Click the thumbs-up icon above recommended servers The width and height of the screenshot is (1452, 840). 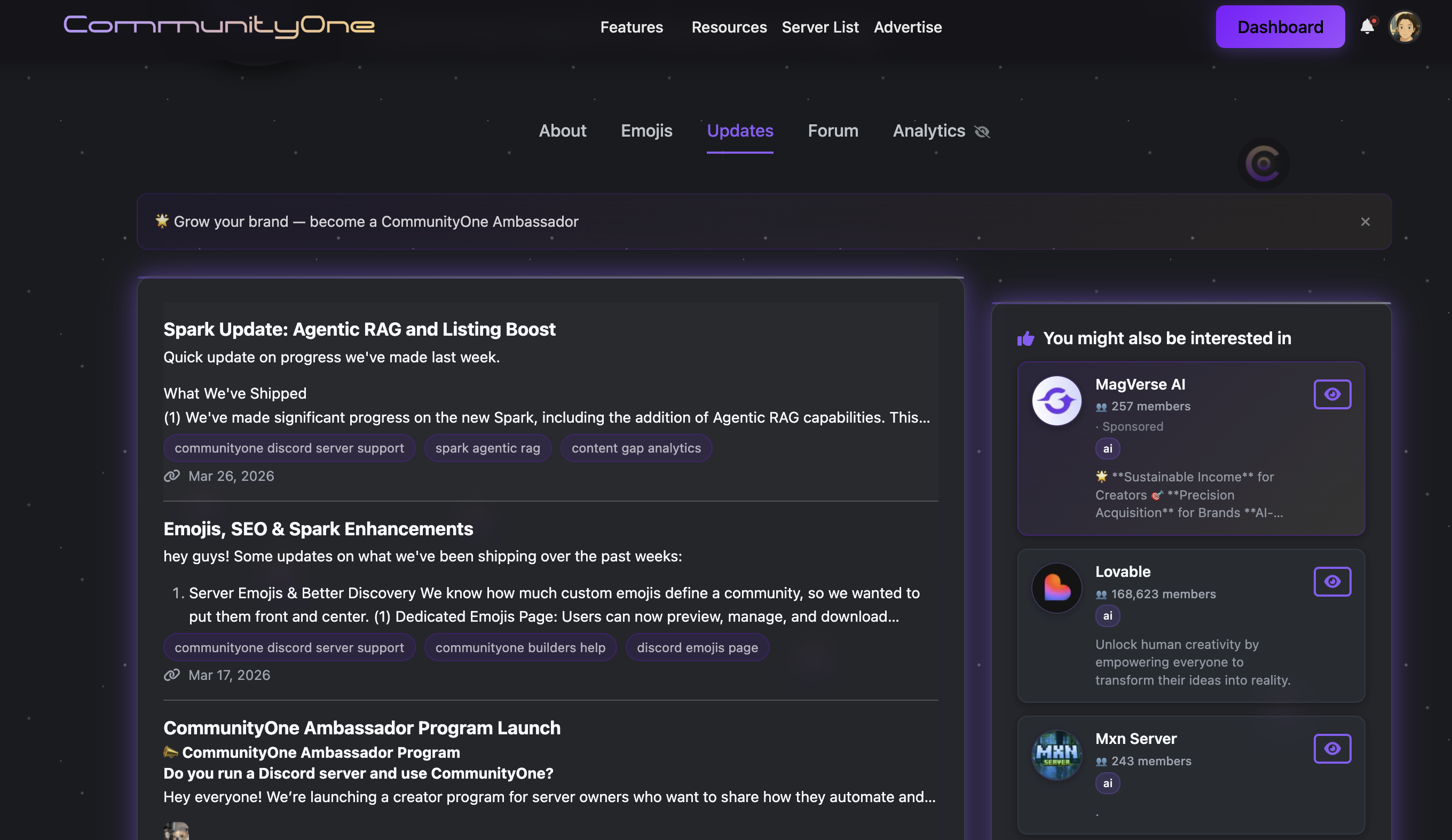coord(1026,338)
